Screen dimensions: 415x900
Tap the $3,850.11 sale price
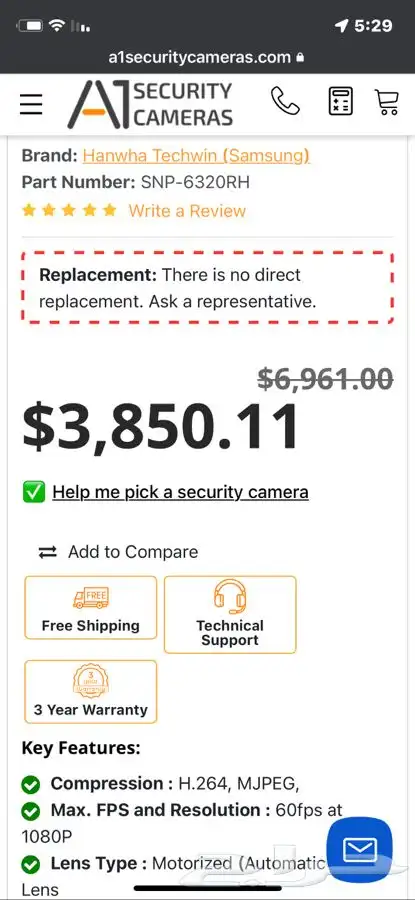point(161,426)
